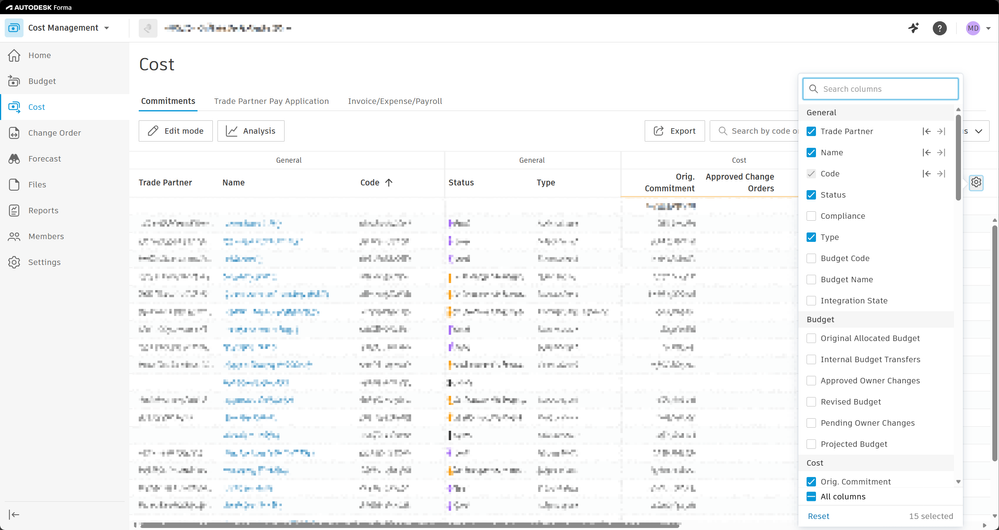The image size is (999, 530).
Task: Switch to the Commitments tab
Action: click(x=168, y=101)
